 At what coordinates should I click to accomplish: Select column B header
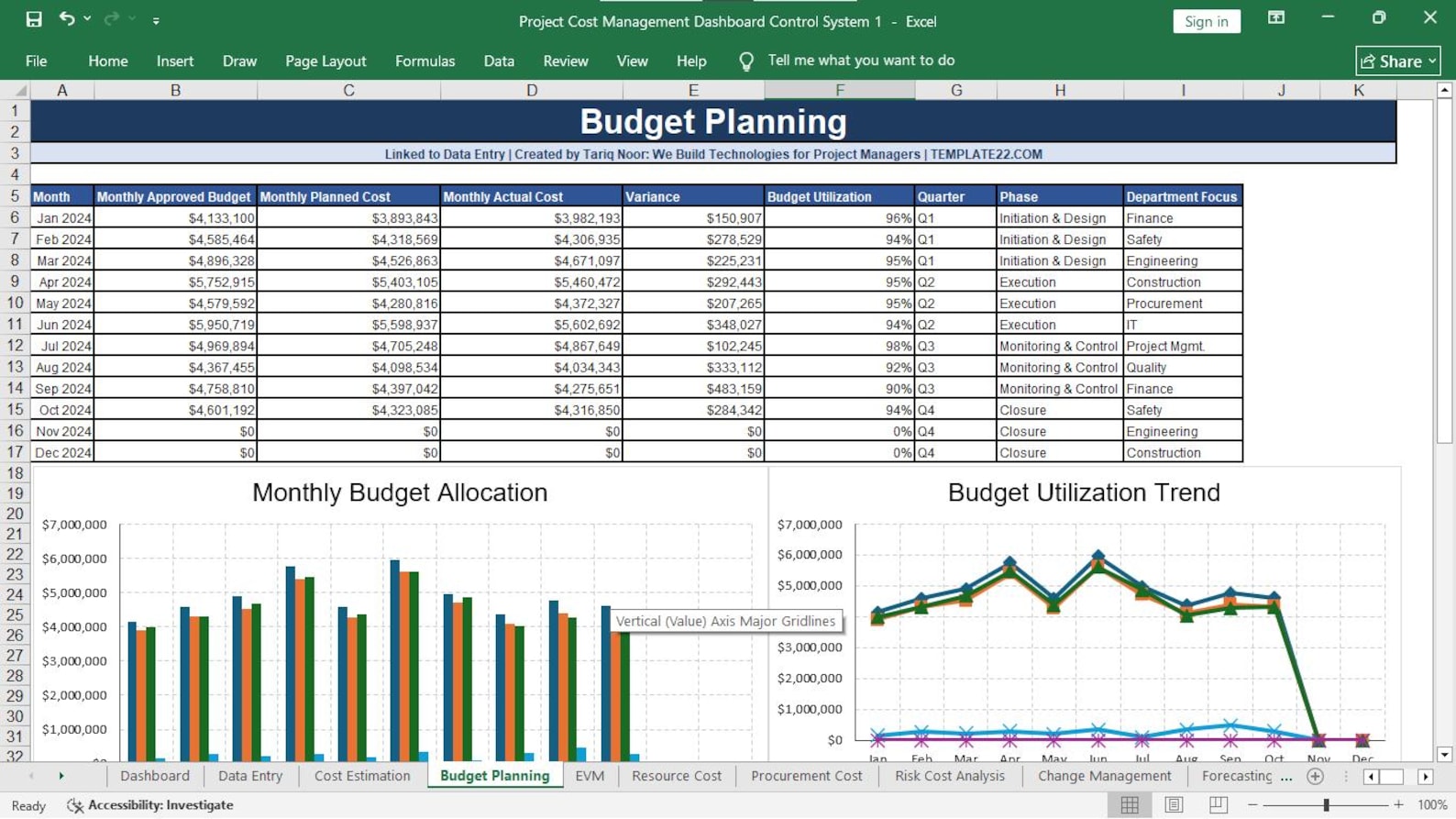(175, 90)
